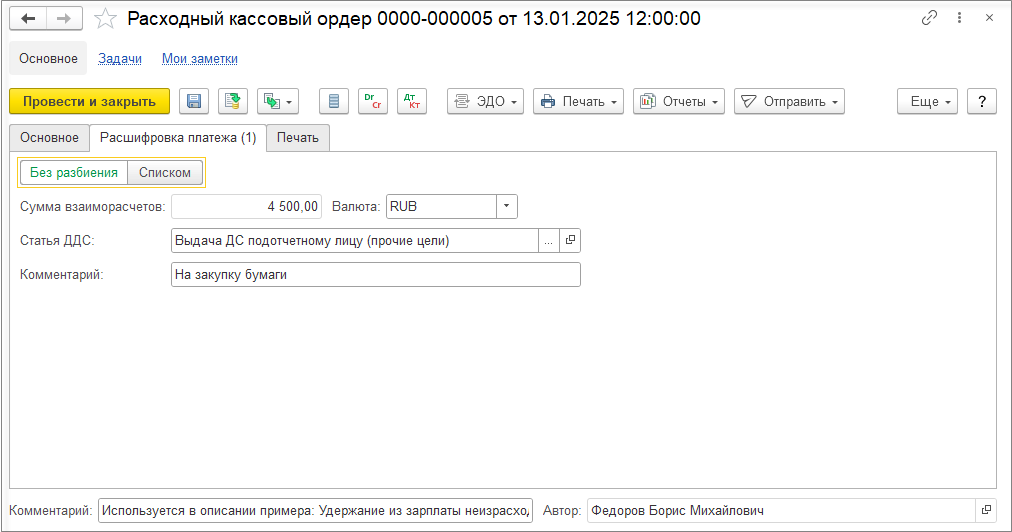Viewport: 1012px width, 532px height.
Task: Open the Валюта RUB dropdown
Action: pos(507,207)
